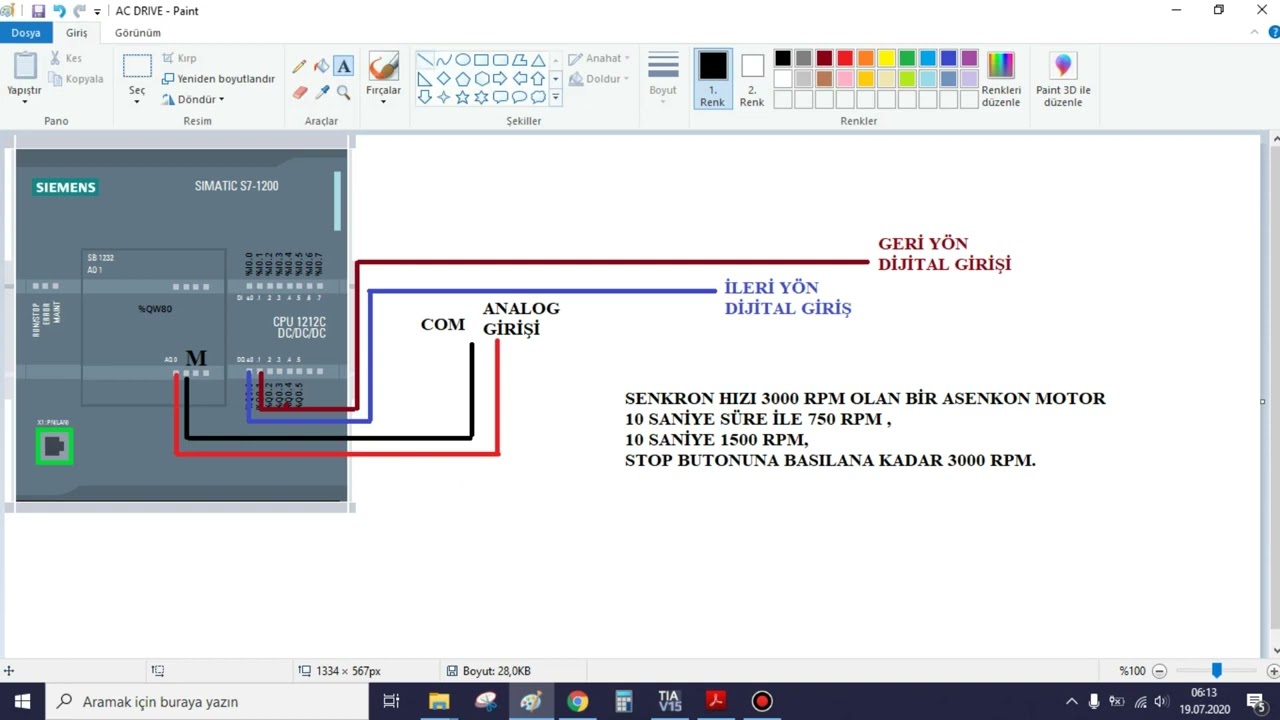Pick the line shape
Screen dimensions: 1280x720
click(425, 60)
